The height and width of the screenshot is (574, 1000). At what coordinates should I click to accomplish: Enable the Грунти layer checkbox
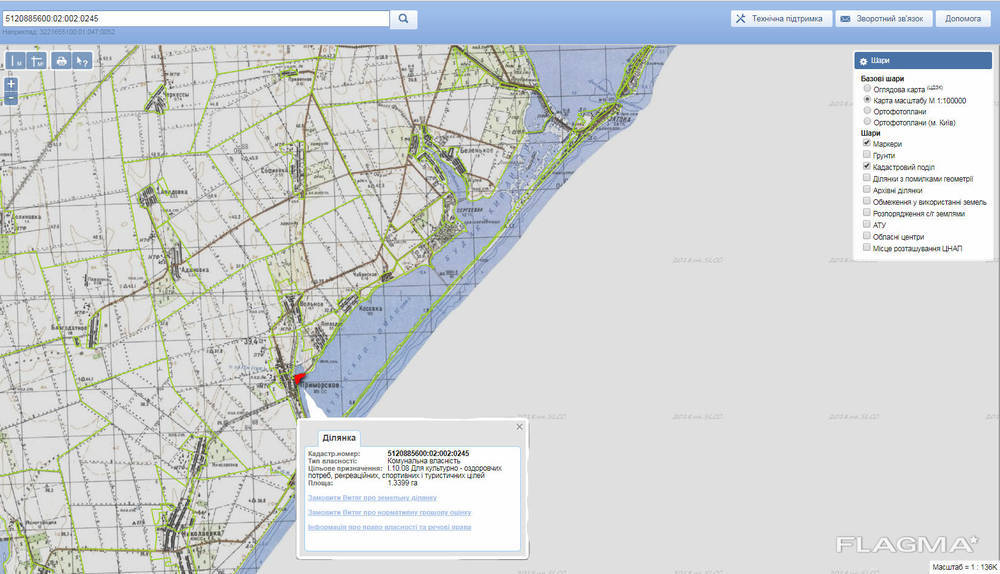866,155
